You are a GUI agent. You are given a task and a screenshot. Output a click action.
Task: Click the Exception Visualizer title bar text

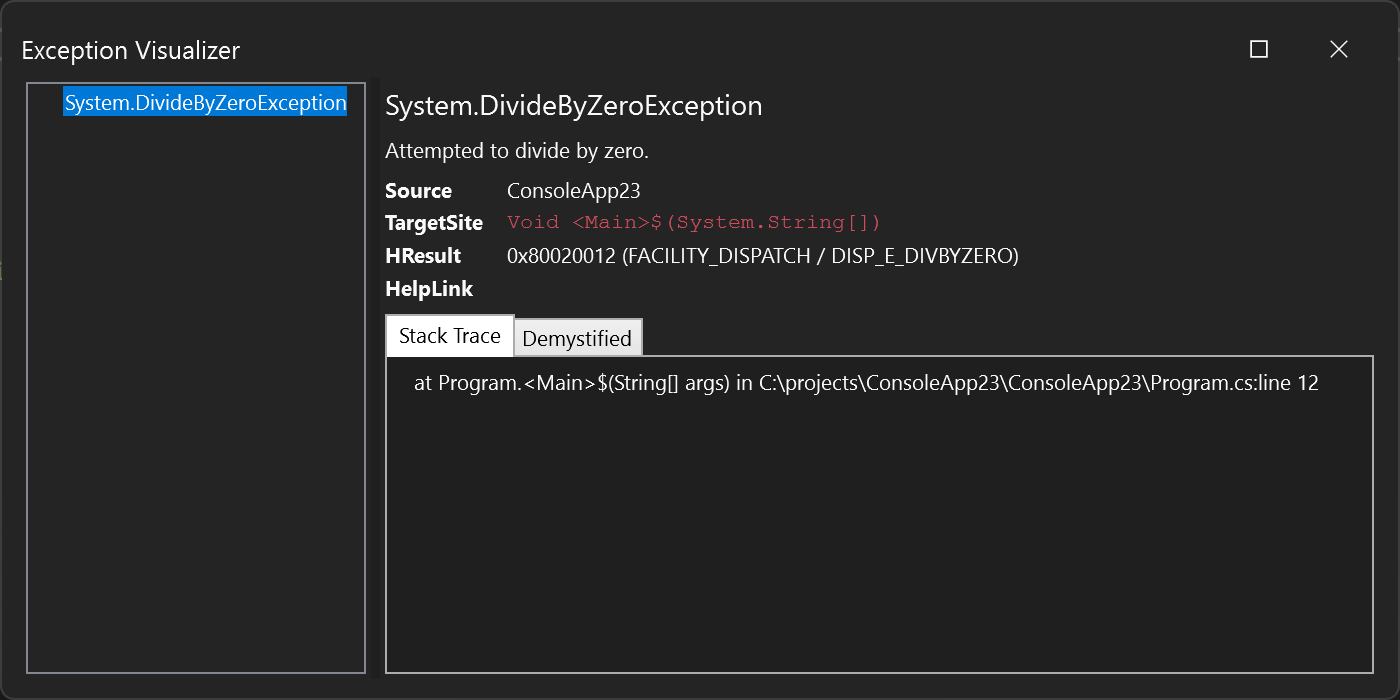pos(130,50)
